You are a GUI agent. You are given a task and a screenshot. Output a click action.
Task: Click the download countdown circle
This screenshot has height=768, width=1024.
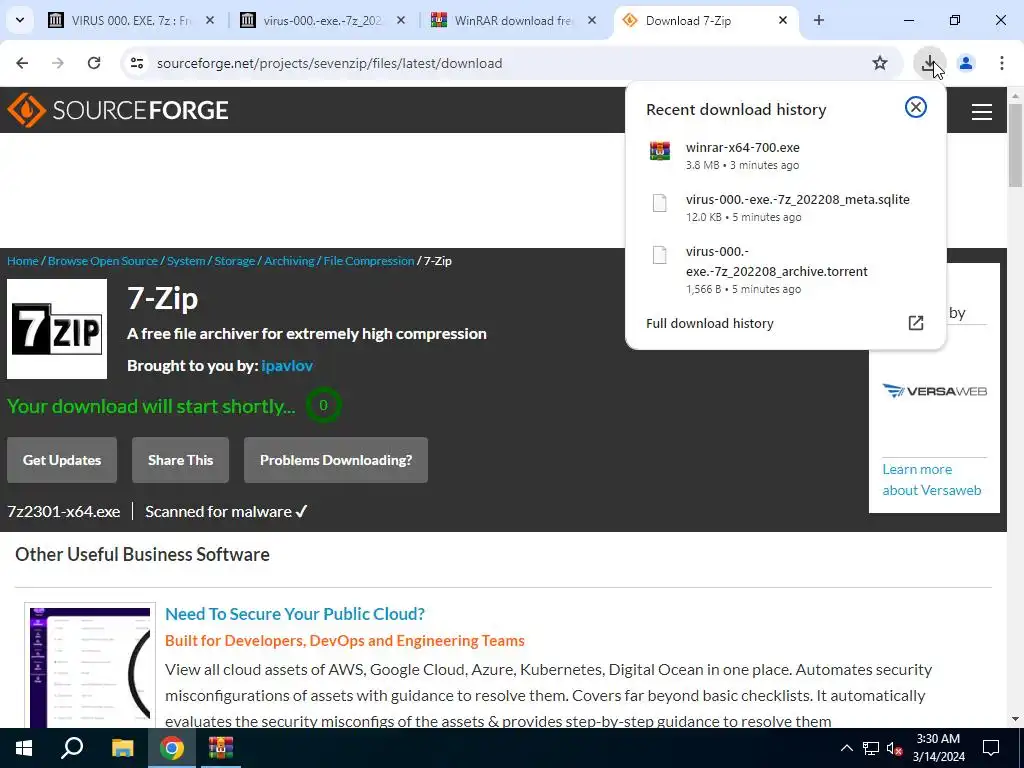tap(323, 405)
